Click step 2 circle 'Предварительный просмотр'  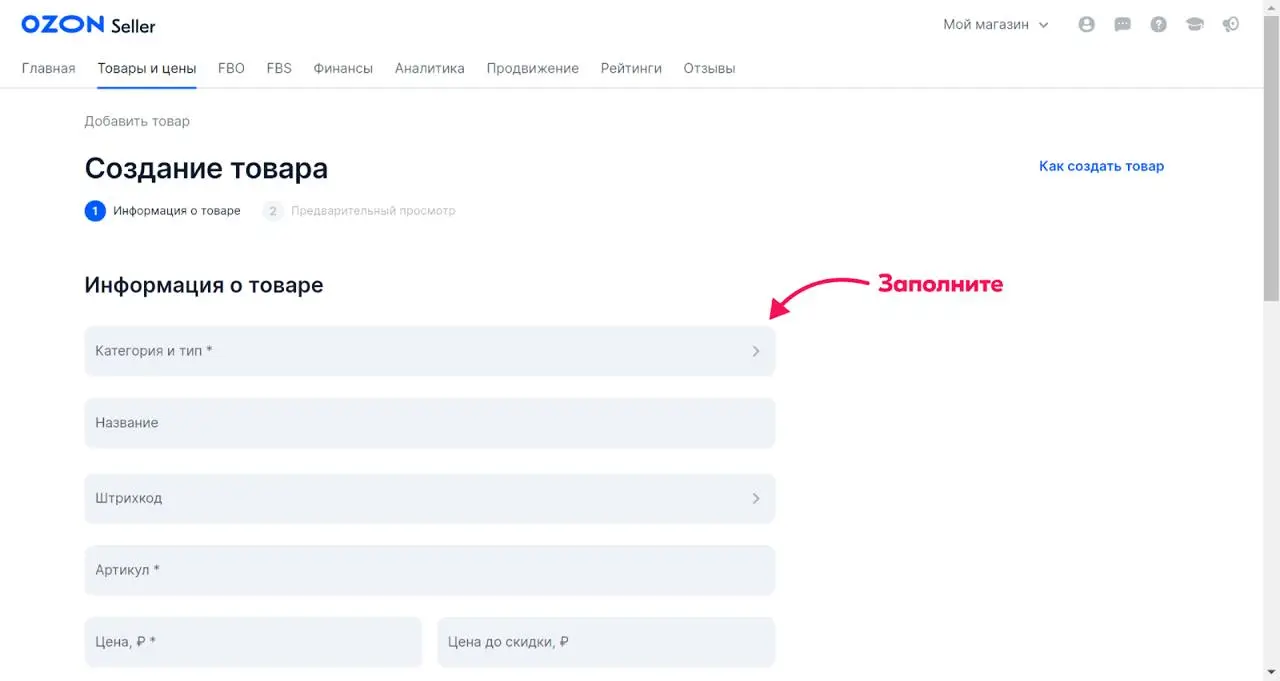(x=273, y=211)
